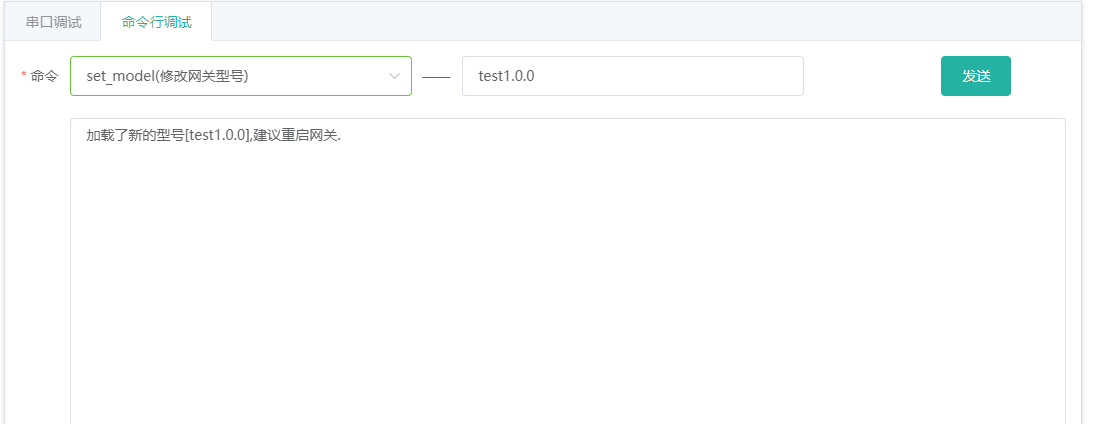Select the set_model(修改网关型号) text in combo box
The image size is (1113, 424).
(x=167, y=76)
